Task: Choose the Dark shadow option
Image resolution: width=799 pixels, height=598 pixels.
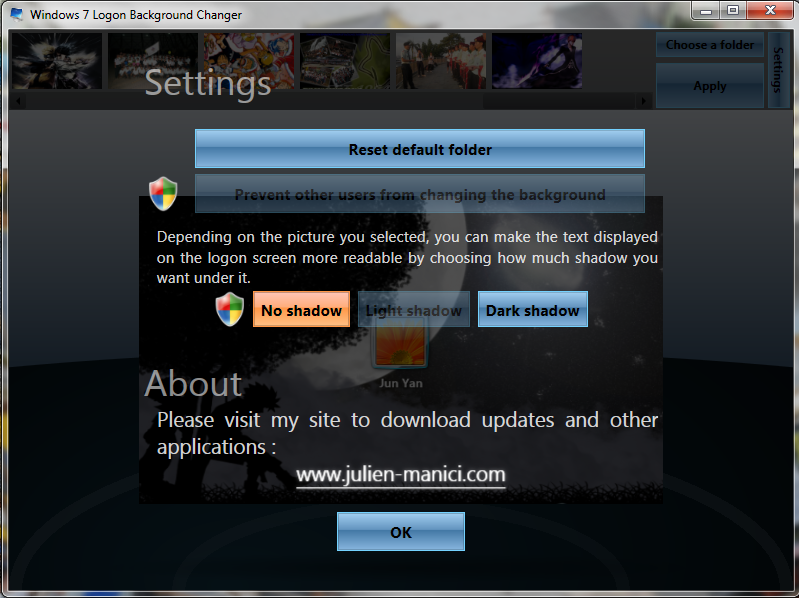Action: (532, 310)
